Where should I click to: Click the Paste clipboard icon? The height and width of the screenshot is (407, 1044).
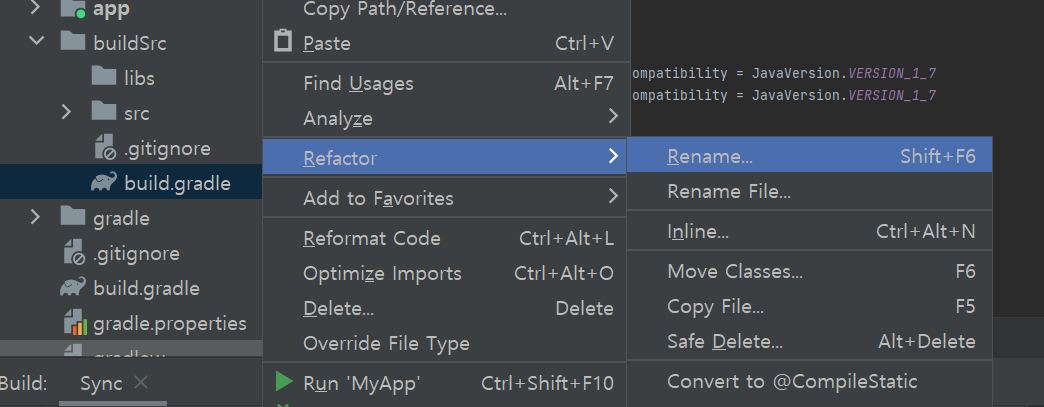pos(283,41)
